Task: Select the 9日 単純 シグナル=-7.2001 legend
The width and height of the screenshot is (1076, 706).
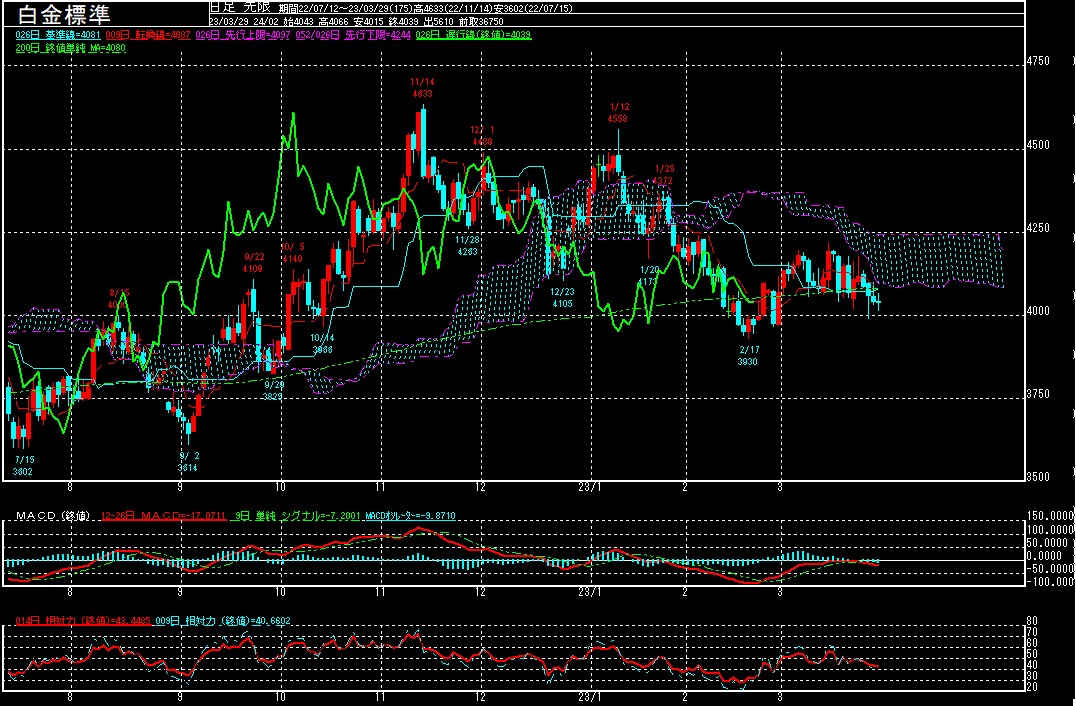Action: click(x=296, y=515)
